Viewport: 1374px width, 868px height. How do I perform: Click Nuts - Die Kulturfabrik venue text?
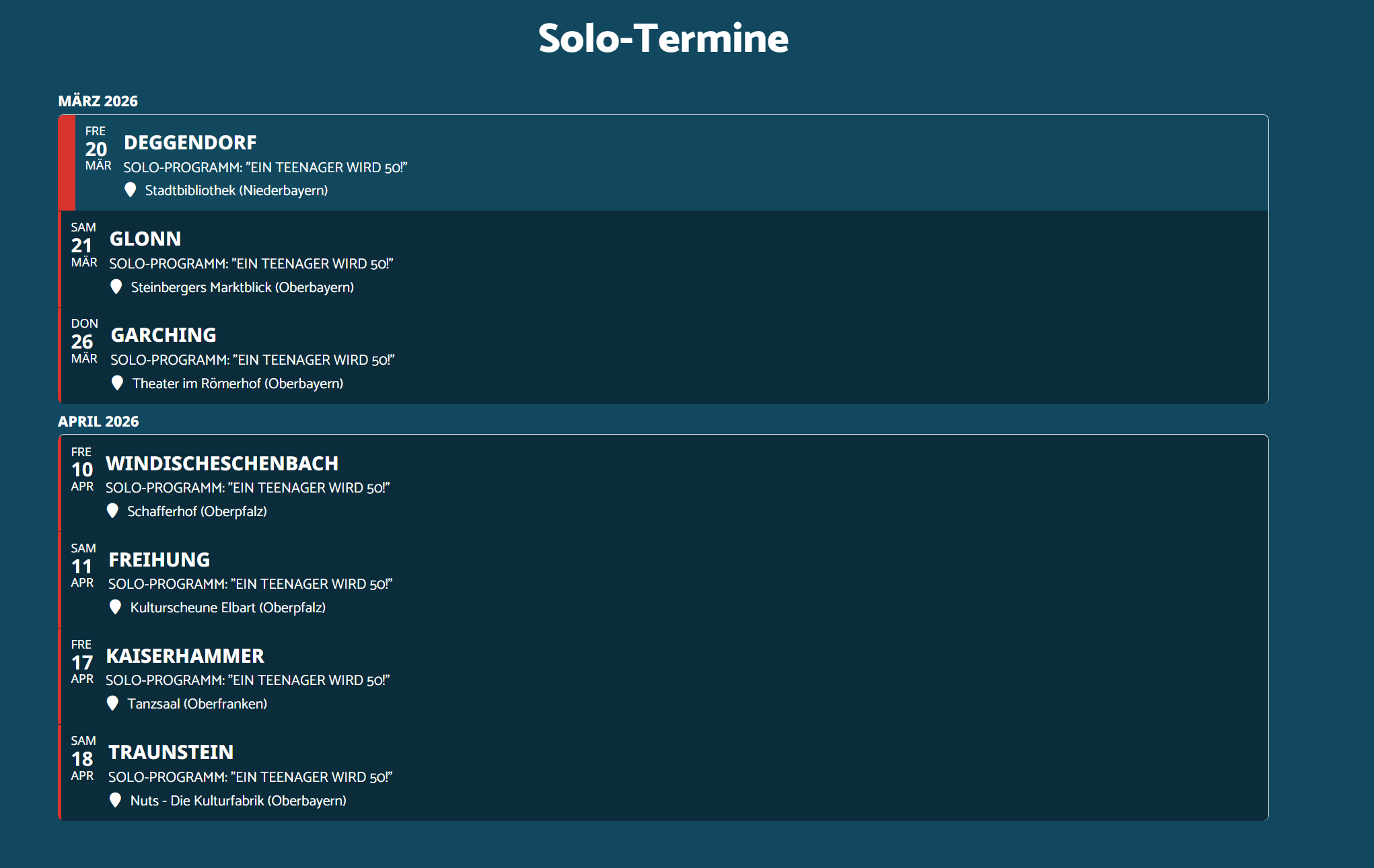pyautogui.click(x=238, y=801)
